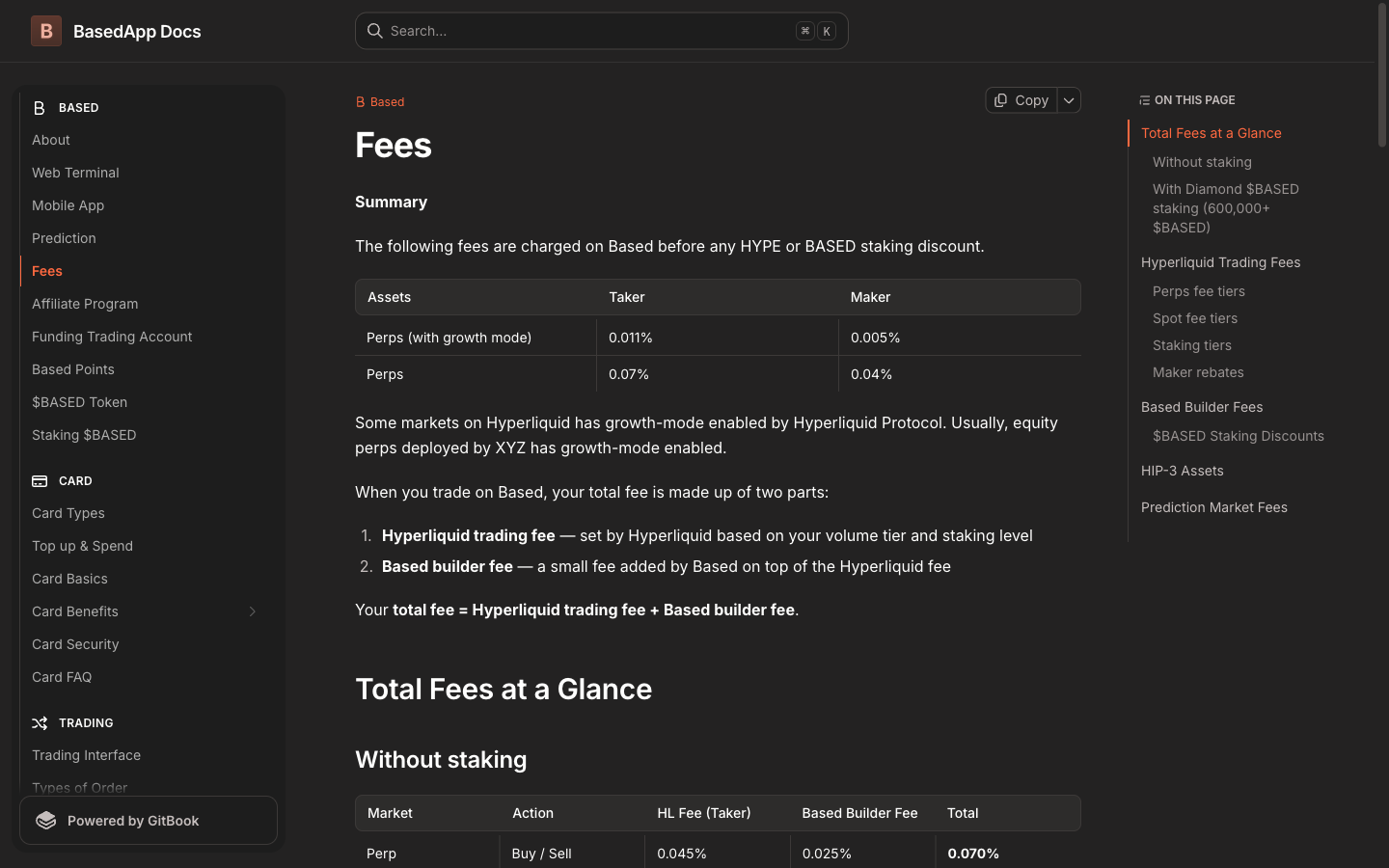Open the Card Security page
Screen dimensions: 1389x868
click(x=149, y=644)
